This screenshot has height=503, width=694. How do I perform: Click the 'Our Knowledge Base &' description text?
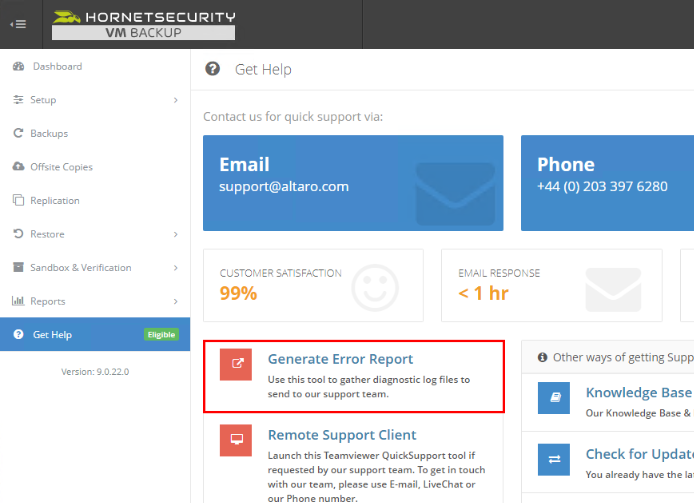pyautogui.click(x=638, y=413)
